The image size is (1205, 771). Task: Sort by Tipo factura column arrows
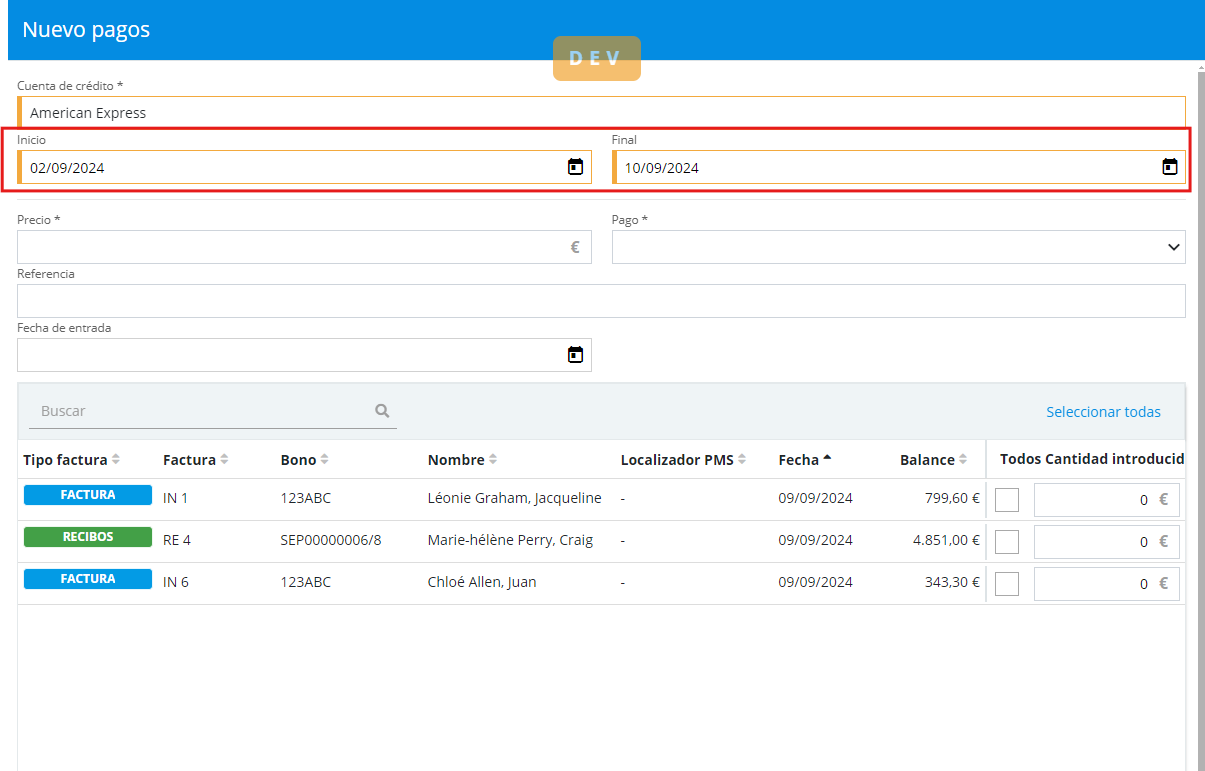pos(116,460)
